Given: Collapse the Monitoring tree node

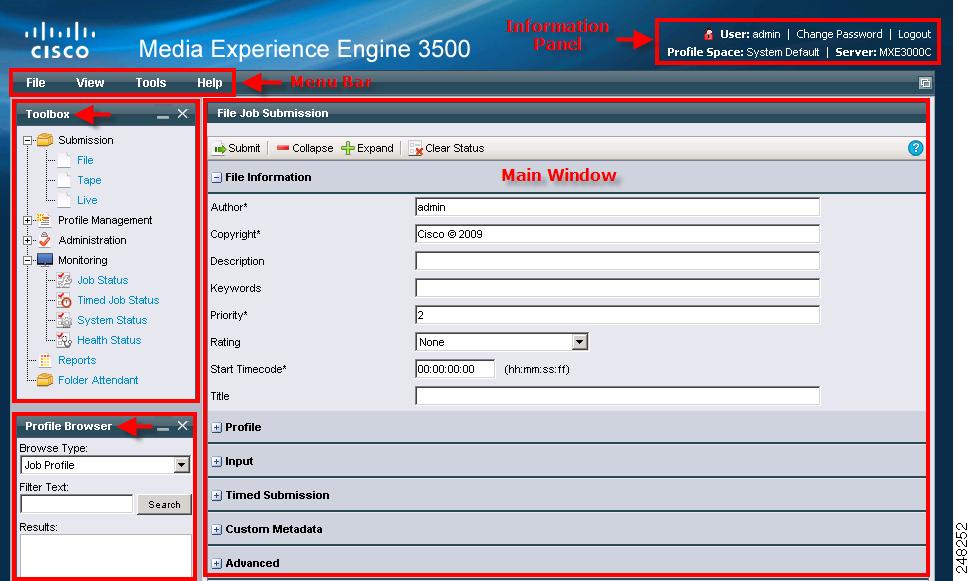Looking at the screenshot, I should coord(27,260).
